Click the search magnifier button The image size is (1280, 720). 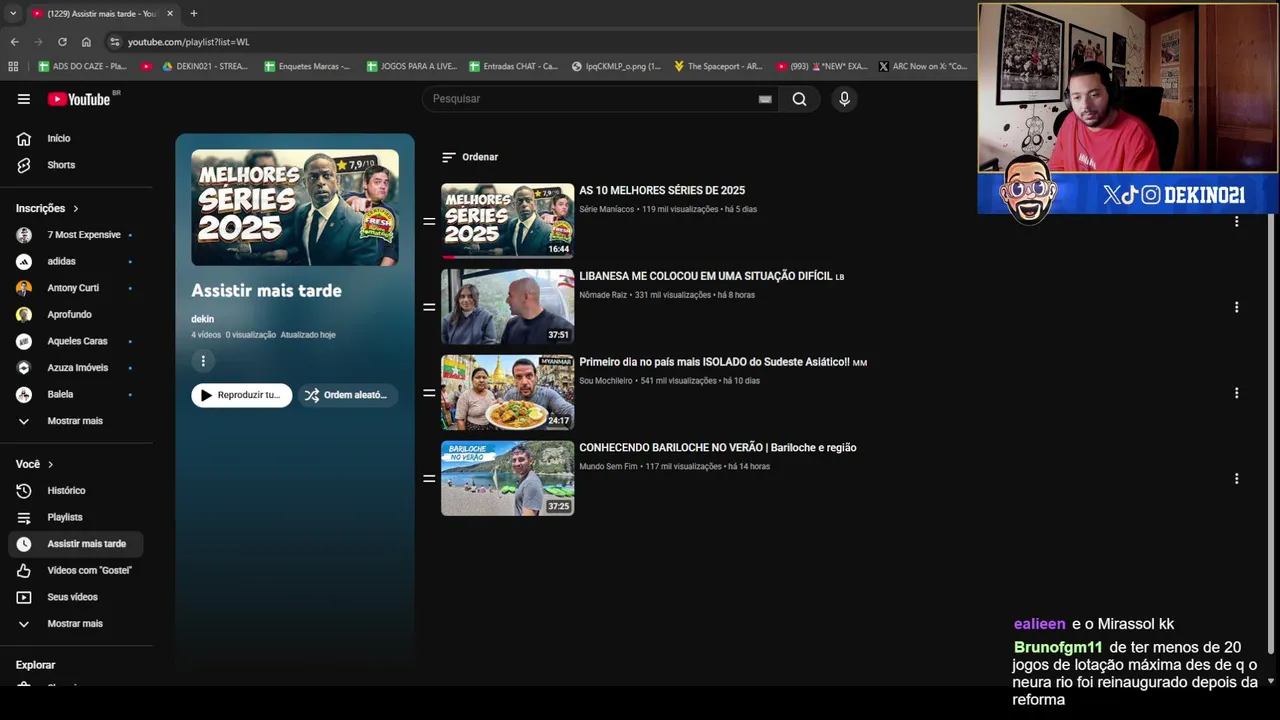[x=799, y=99]
